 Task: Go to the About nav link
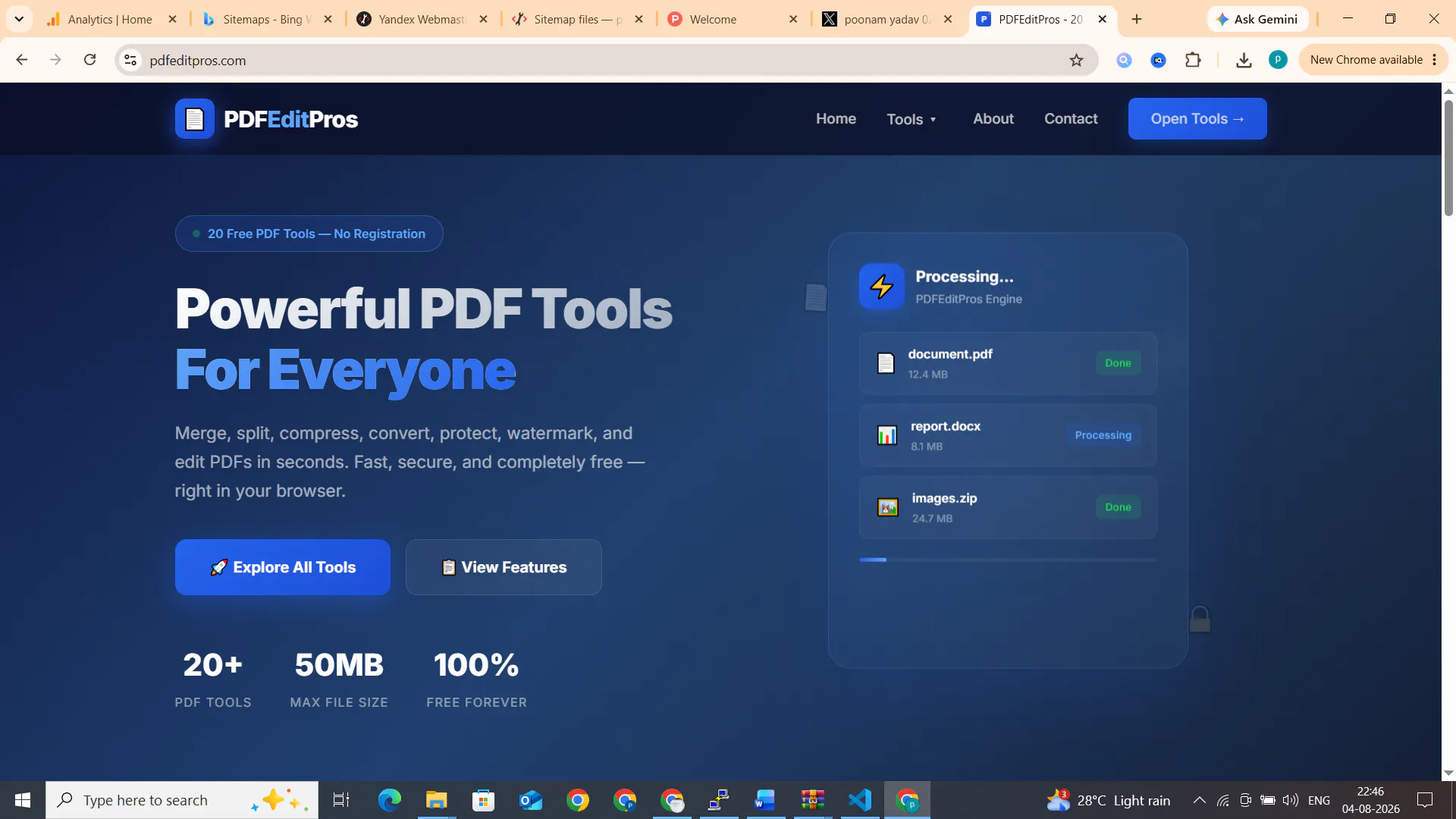click(x=993, y=119)
